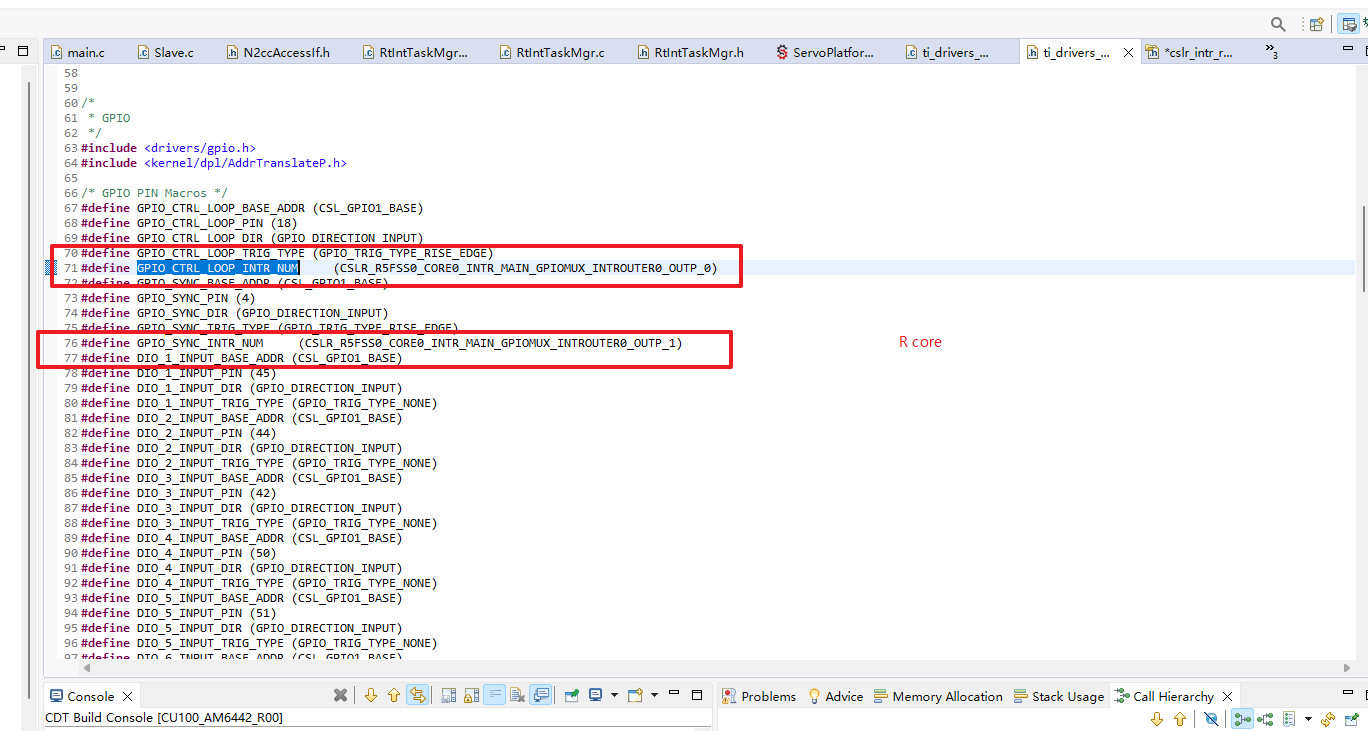Minimize the Console panel
Image resolution: width=1368 pixels, height=731 pixels.
pos(674,694)
